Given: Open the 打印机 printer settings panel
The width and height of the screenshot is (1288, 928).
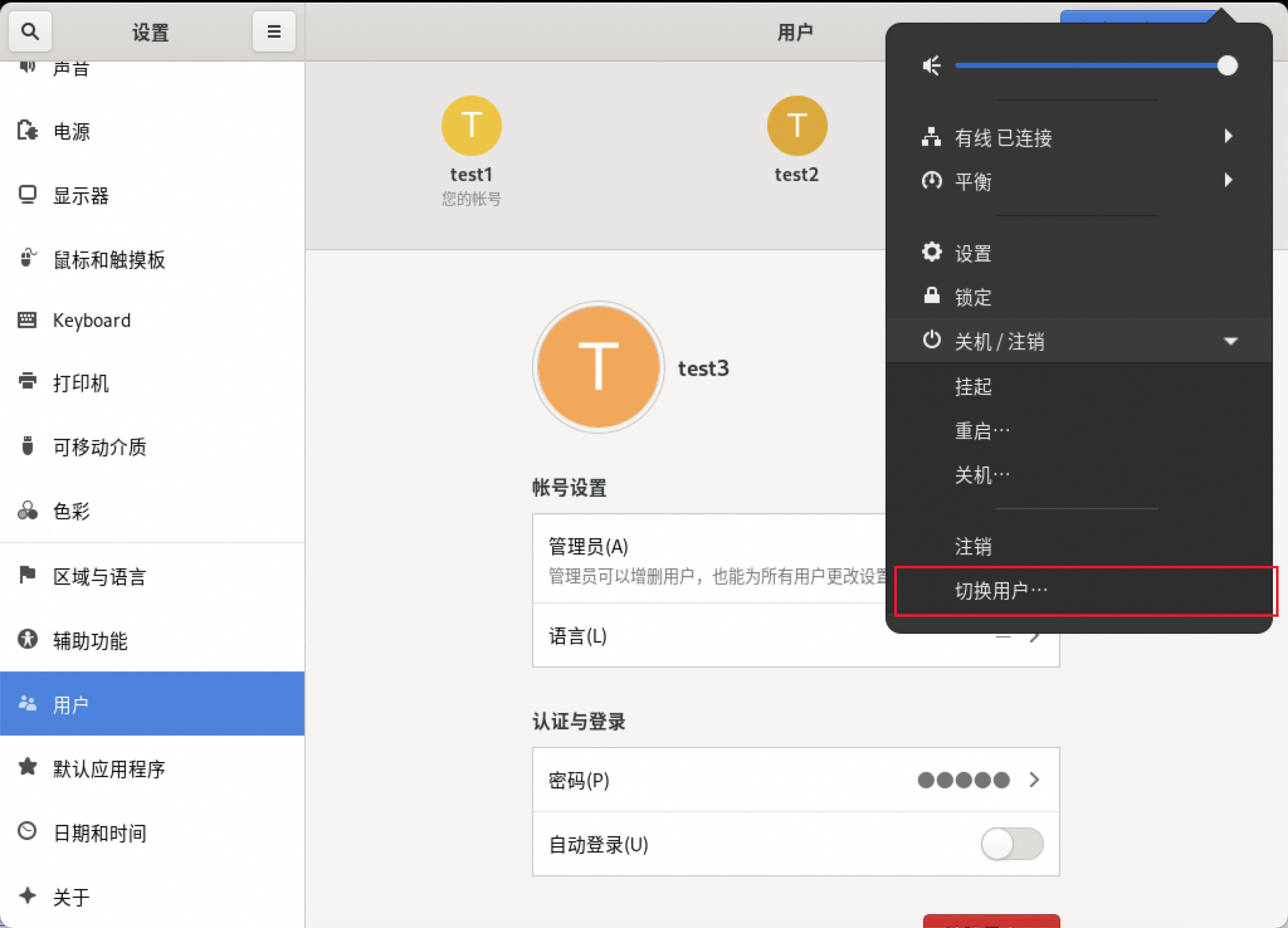Looking at the screenshot, I should tap(80, 383).
